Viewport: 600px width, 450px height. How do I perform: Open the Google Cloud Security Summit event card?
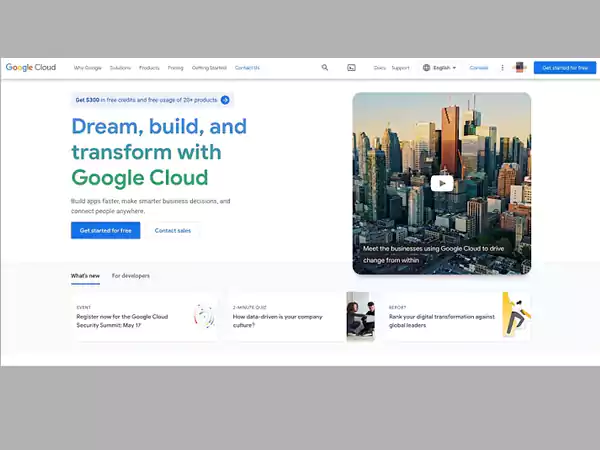tap(145, 317)
